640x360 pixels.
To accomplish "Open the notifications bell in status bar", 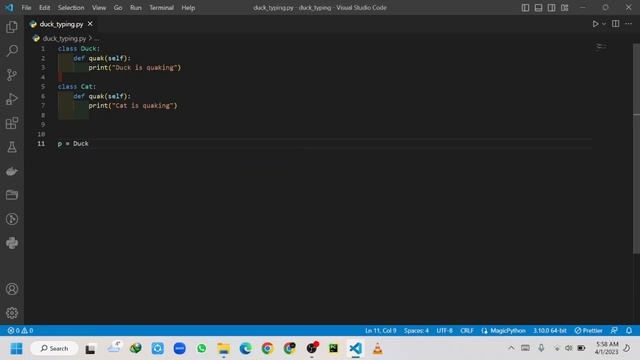I will pyautogui.click(x=629, y=330).
